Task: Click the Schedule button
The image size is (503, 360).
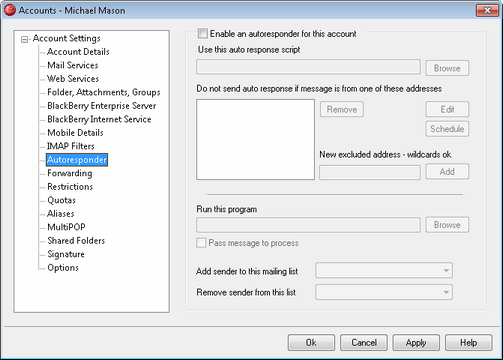Action: tap(447, 129)
